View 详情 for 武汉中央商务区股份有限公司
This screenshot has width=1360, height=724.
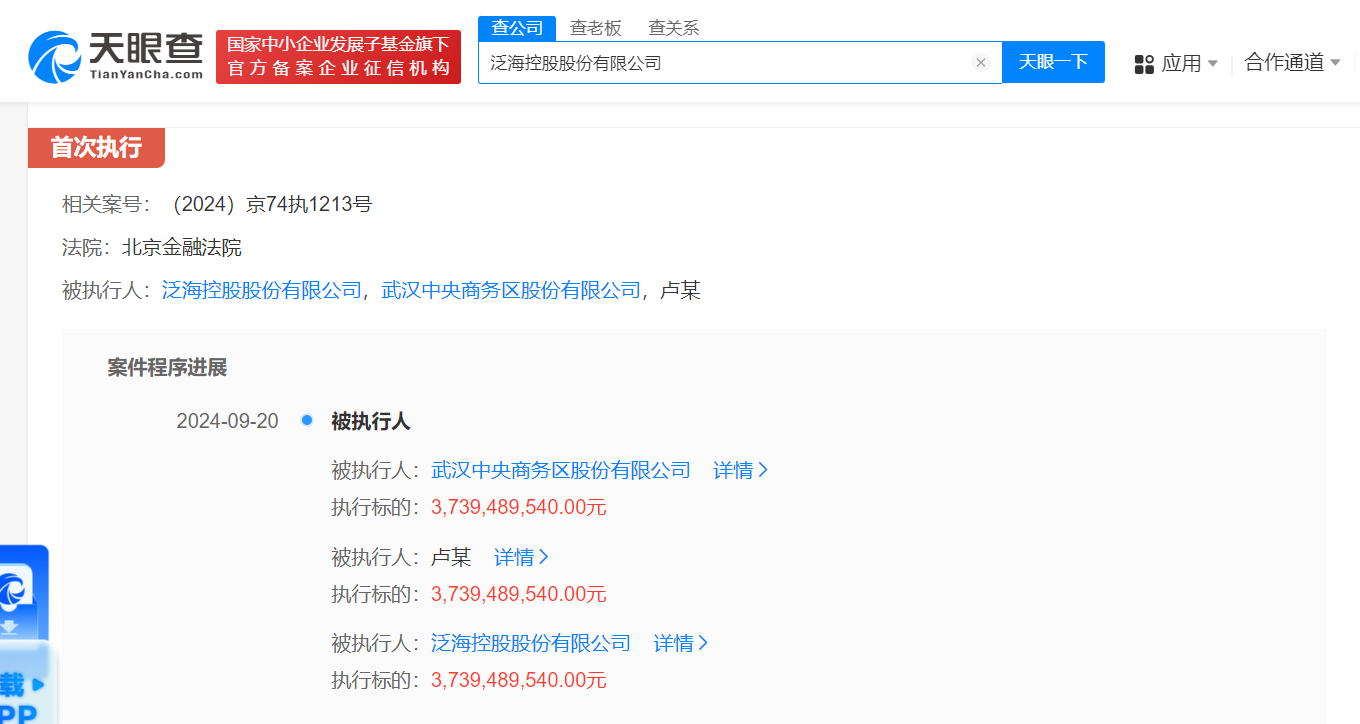[x=740, y=470]
